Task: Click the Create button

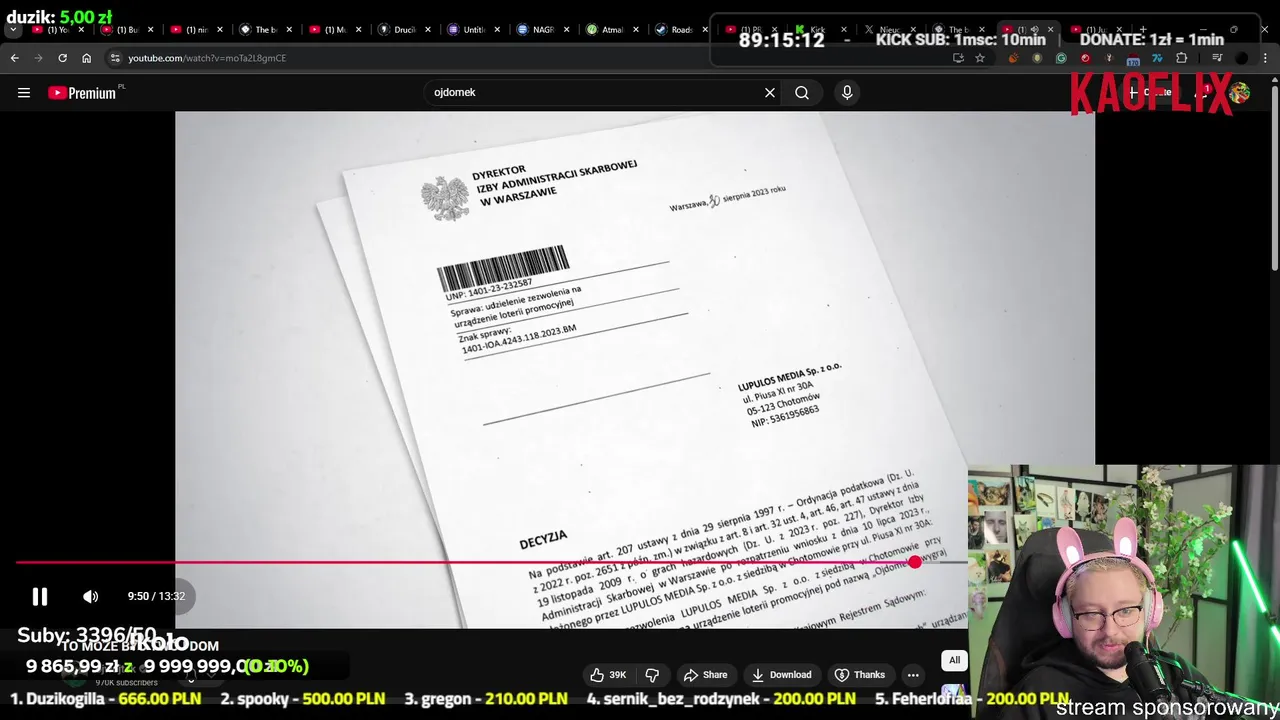Action: click(1151, 92)
